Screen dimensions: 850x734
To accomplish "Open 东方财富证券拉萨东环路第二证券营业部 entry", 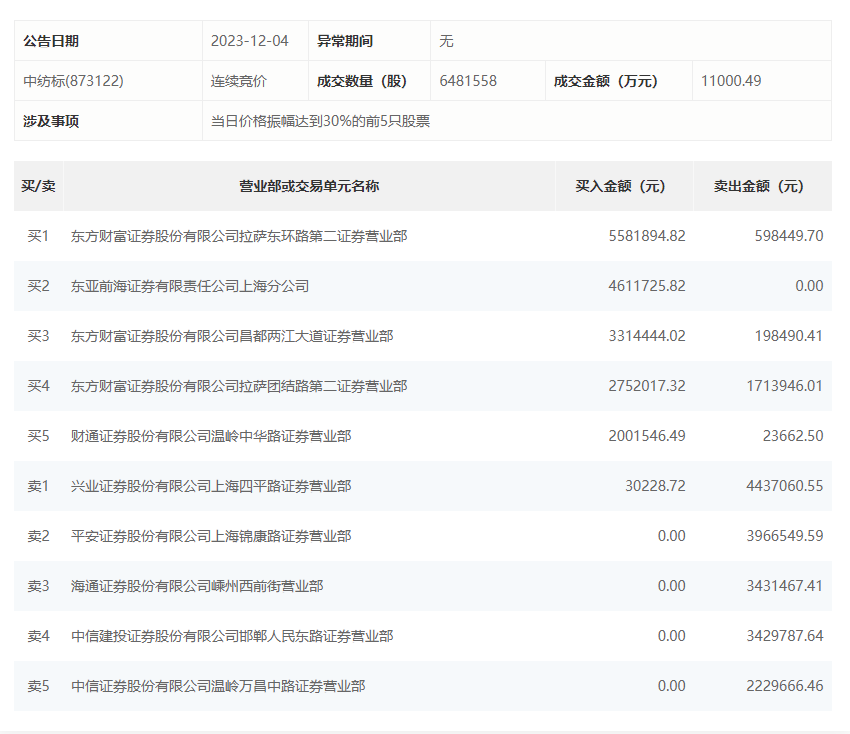I will (239, 236).
